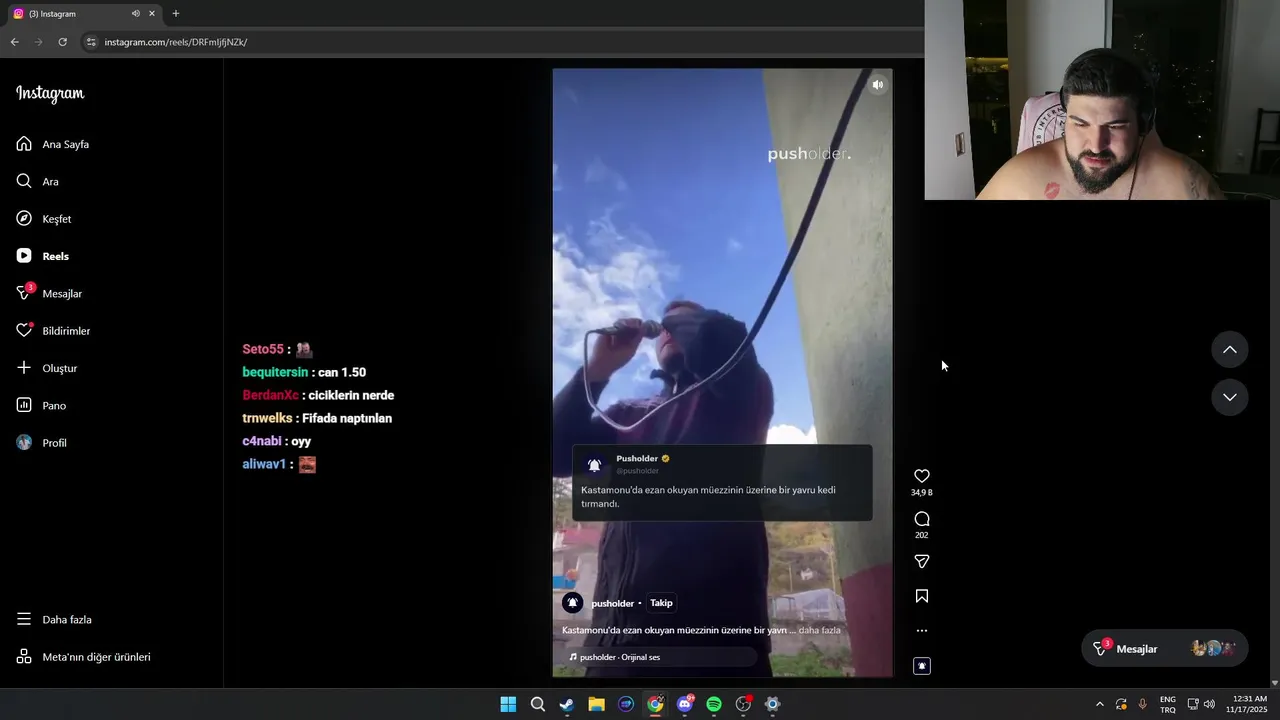Click chat username trnwelks
Image resolution: width=1280 pixels, height=720 pixels.
tap(267, 418)
